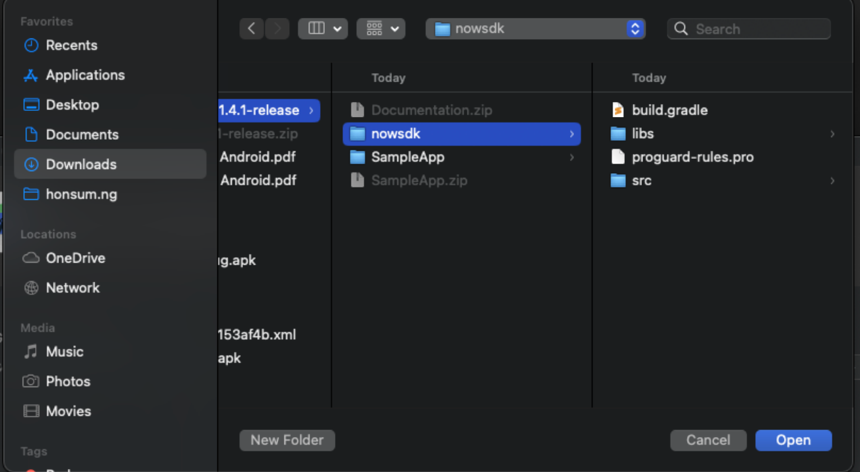Click the back navigation arrow
This screenshot has width=860, height=472.
[x=252, y=29]
